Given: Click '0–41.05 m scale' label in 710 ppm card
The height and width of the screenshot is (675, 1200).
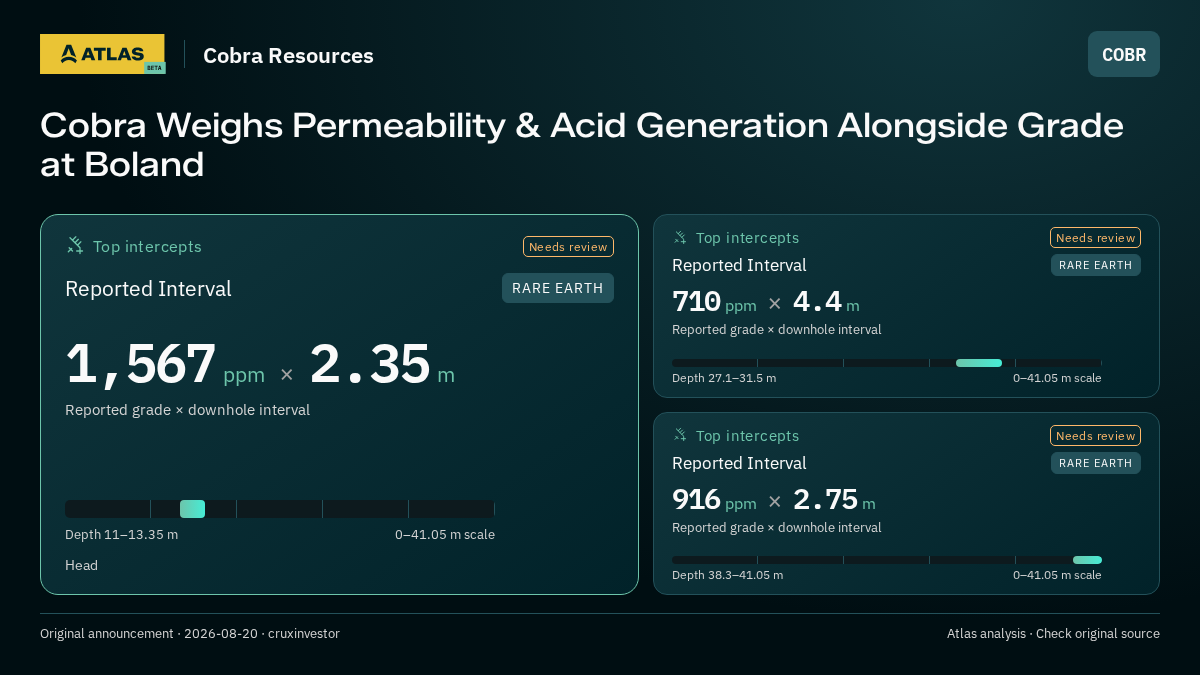Looking at the screenshot, I should pyautogui.click(x=1057, y=378).
